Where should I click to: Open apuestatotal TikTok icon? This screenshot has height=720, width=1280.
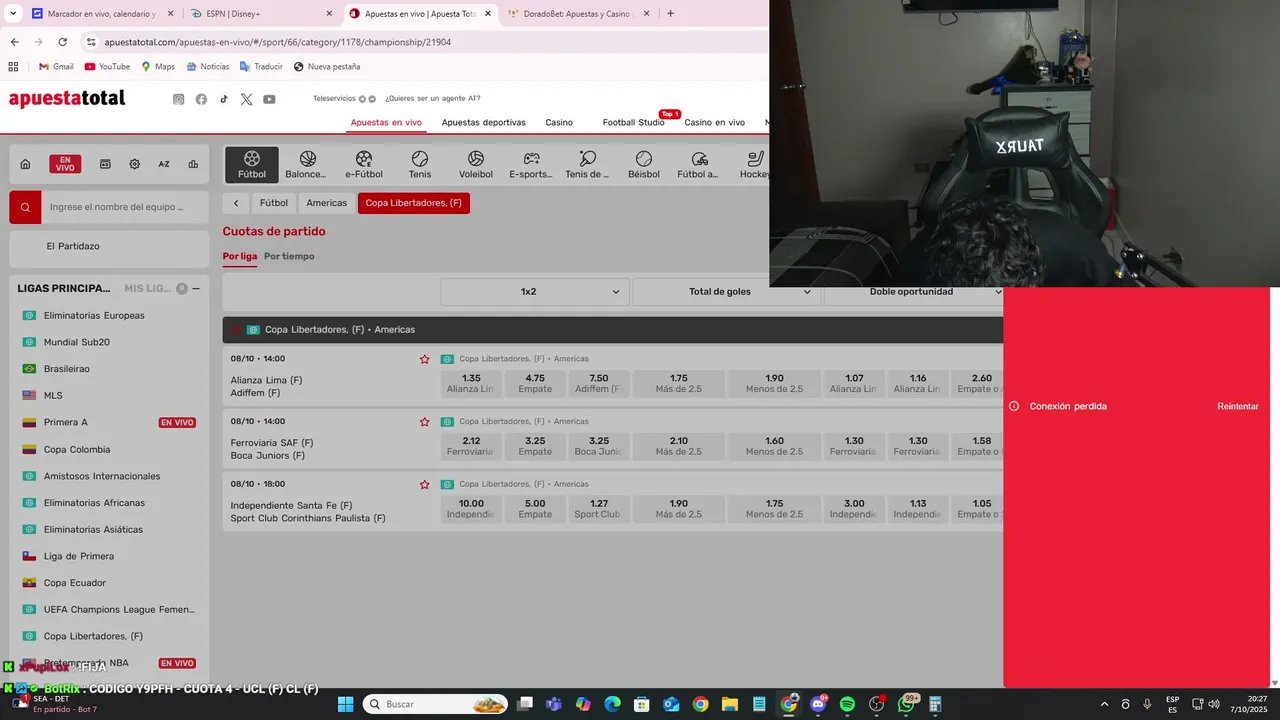point(224,99)
